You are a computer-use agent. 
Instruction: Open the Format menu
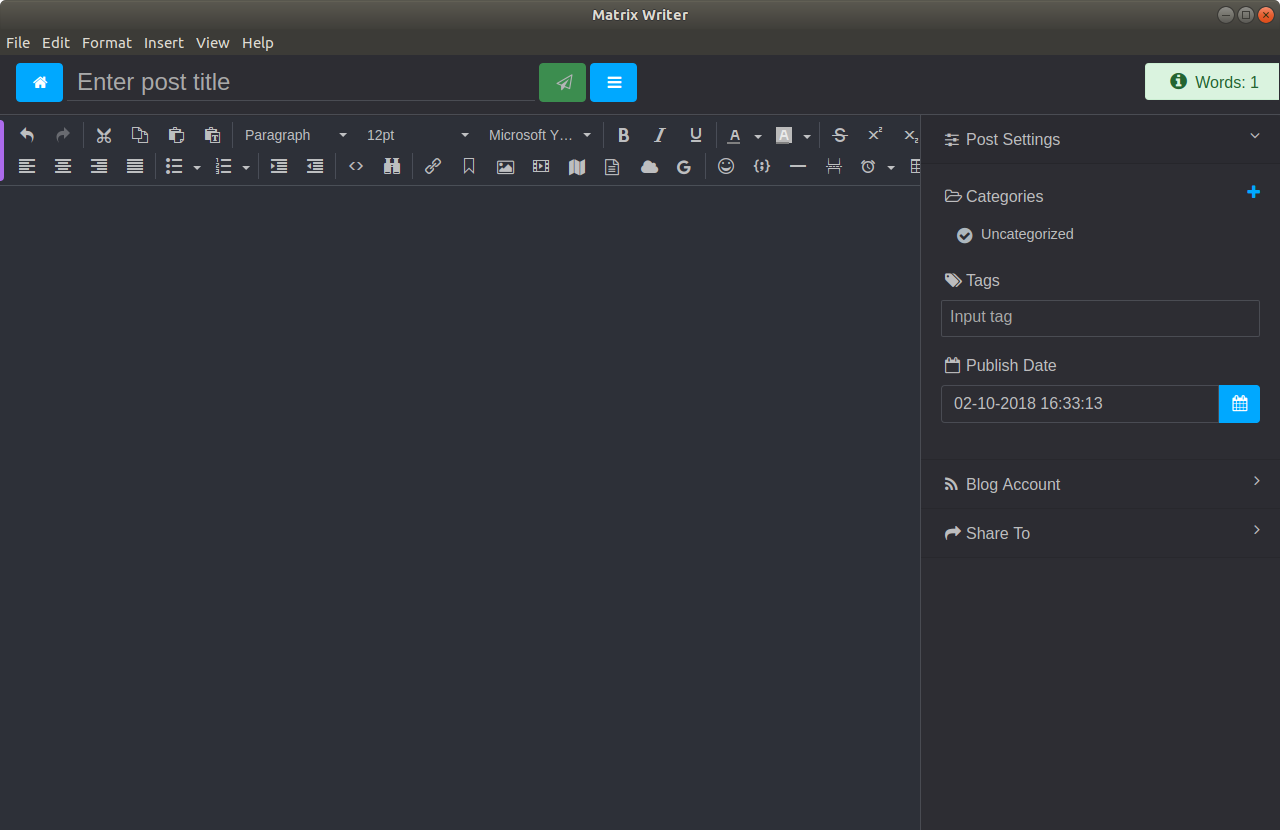coord(107,43)
